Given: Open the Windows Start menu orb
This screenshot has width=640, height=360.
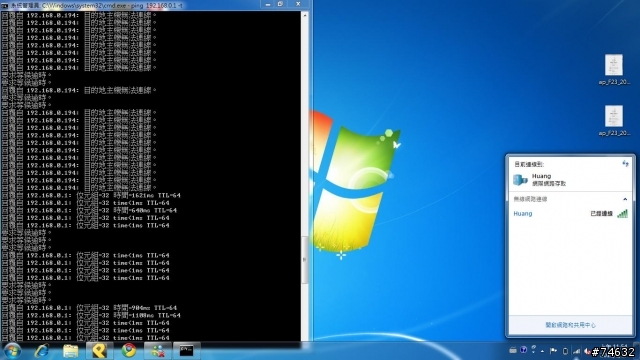Looking at the screenshot, I should [12, 351].
